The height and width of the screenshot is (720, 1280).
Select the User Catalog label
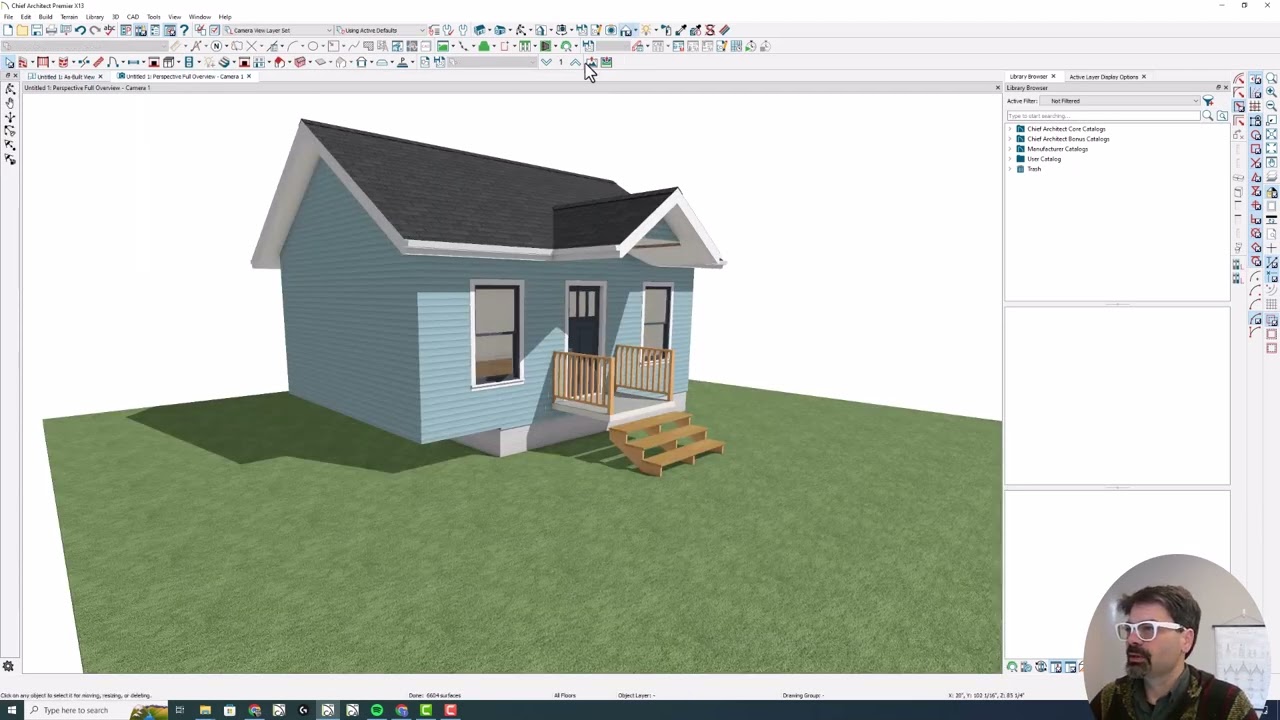[1044, 159]
